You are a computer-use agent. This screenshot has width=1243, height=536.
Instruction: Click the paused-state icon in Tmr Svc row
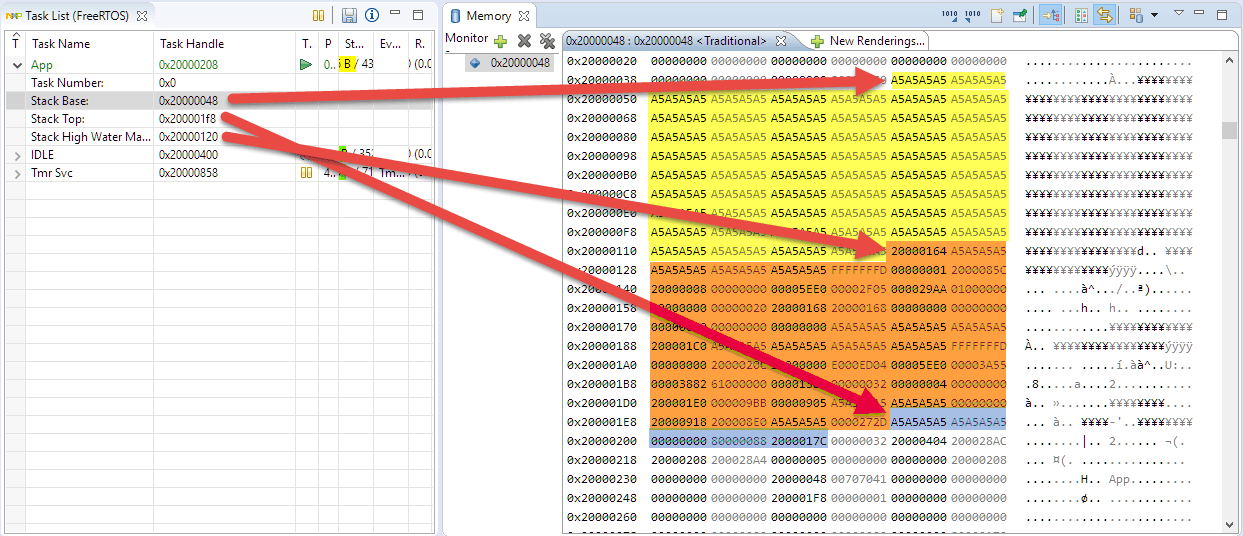(x=307, y=173)
